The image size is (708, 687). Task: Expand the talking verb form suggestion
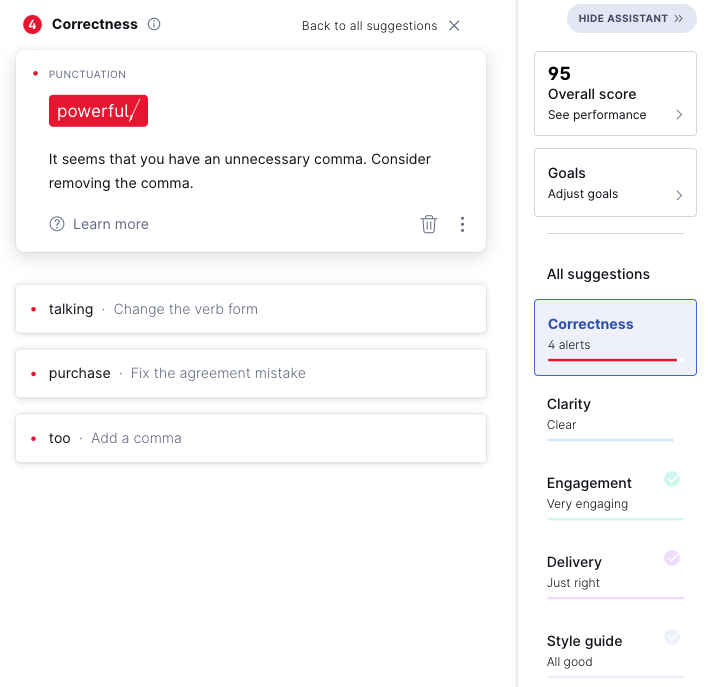[251, 309]
